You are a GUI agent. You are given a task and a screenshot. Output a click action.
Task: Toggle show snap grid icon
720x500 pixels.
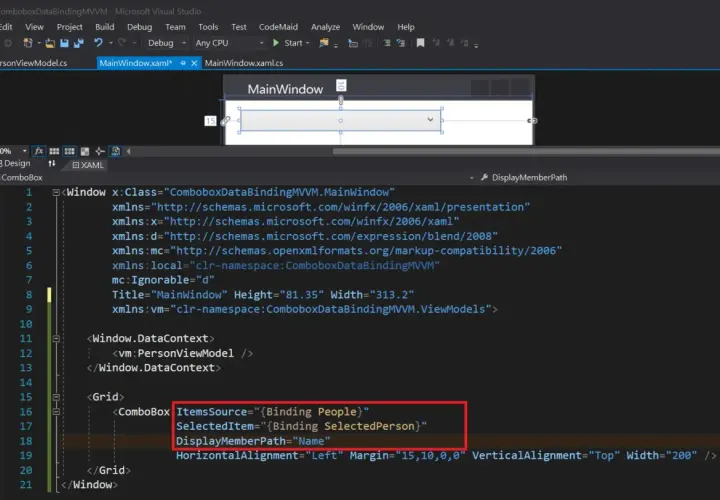coord(54,151)
